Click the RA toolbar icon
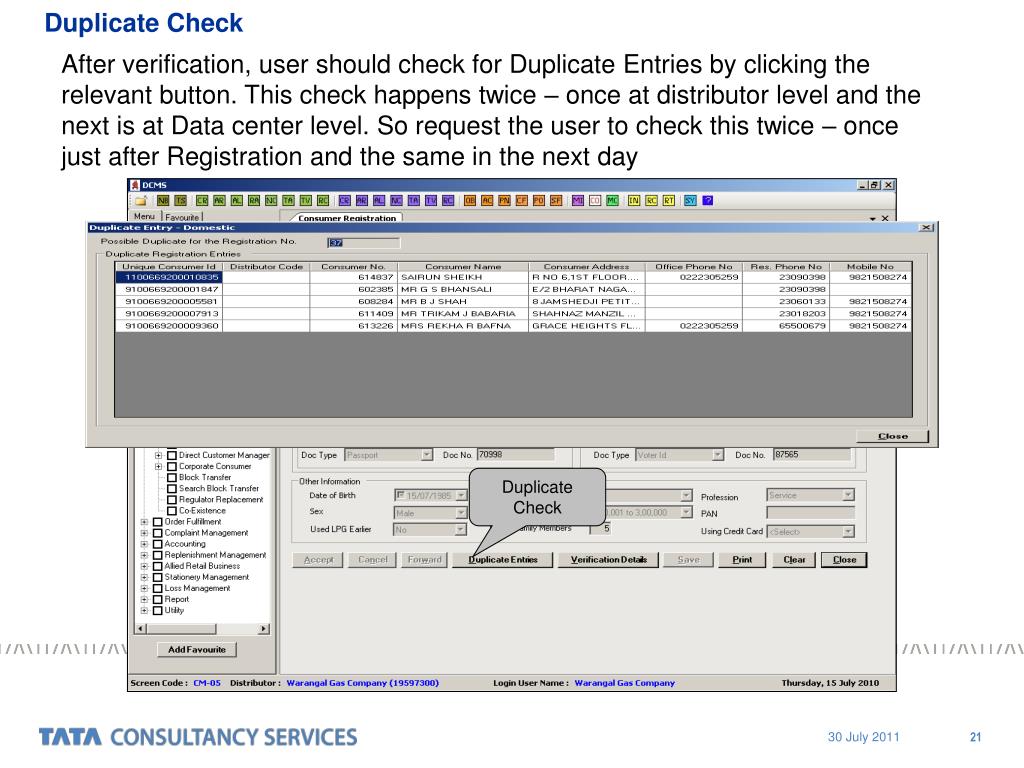 [254, 200]
